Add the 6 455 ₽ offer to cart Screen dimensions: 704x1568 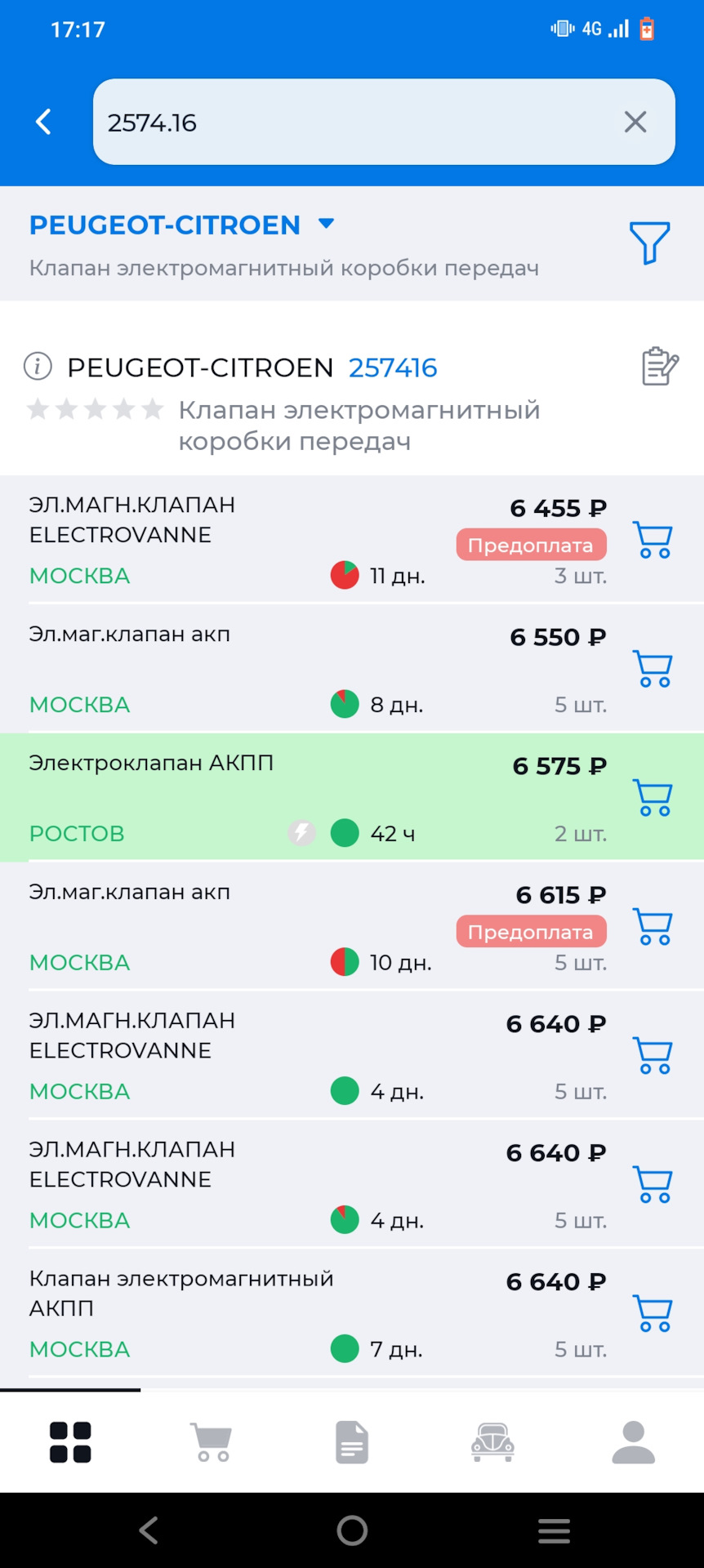pos(653,540)
